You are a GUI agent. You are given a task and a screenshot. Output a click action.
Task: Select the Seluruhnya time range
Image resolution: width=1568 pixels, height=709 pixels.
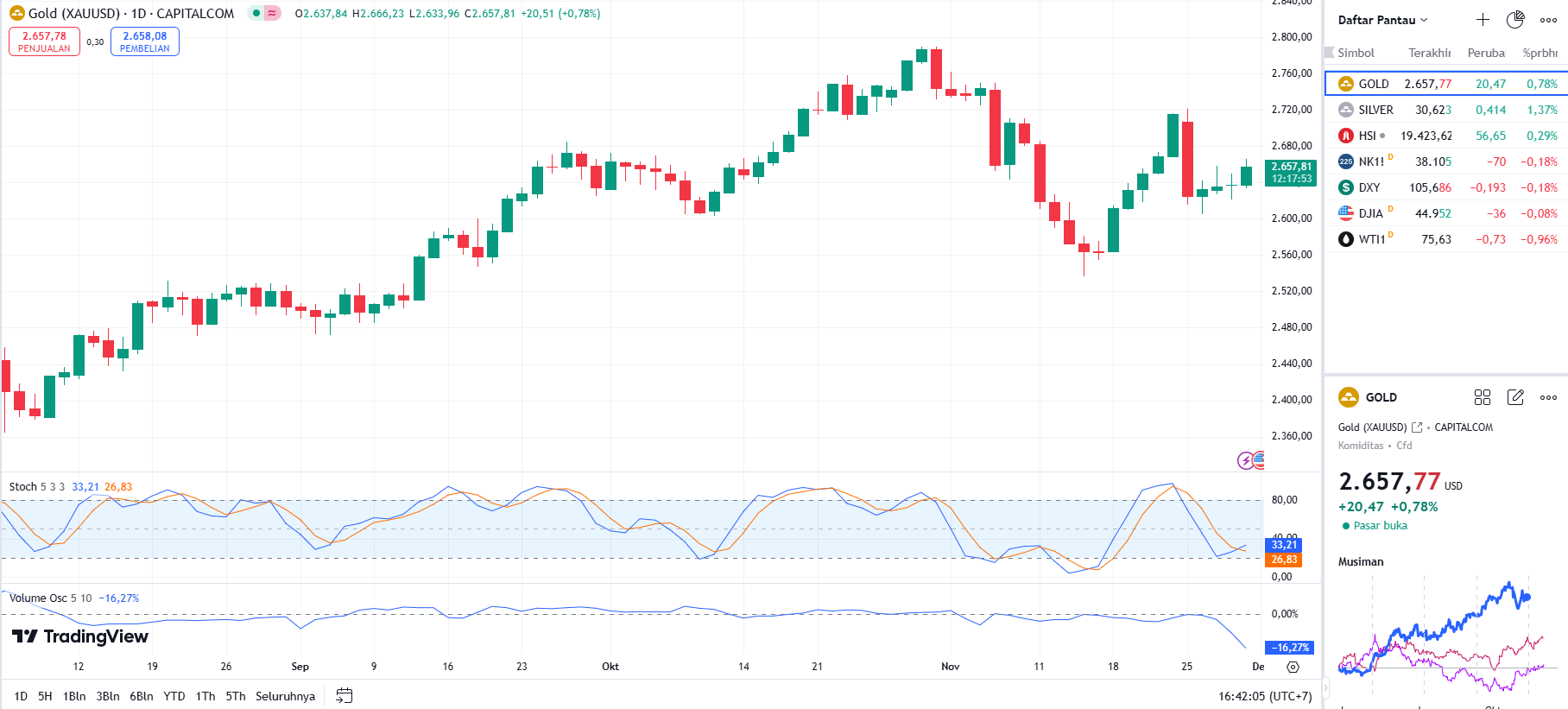285,696
